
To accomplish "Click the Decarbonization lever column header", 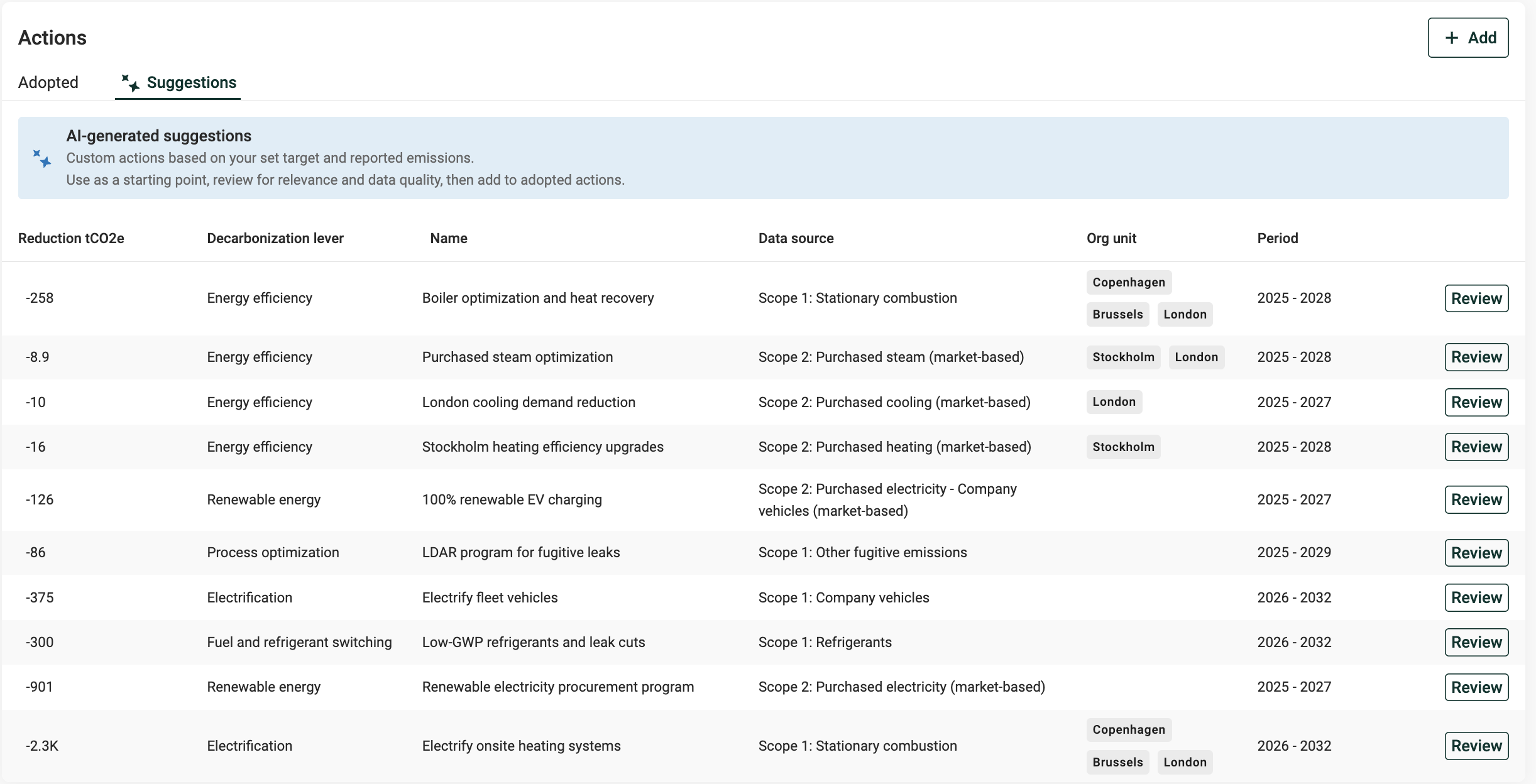I will 275,238.
